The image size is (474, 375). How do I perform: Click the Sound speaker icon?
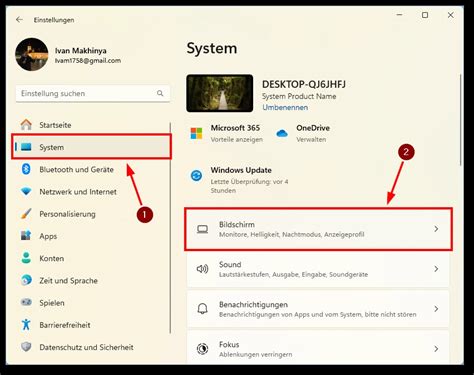pyautogui.click(x=202, y=269)
